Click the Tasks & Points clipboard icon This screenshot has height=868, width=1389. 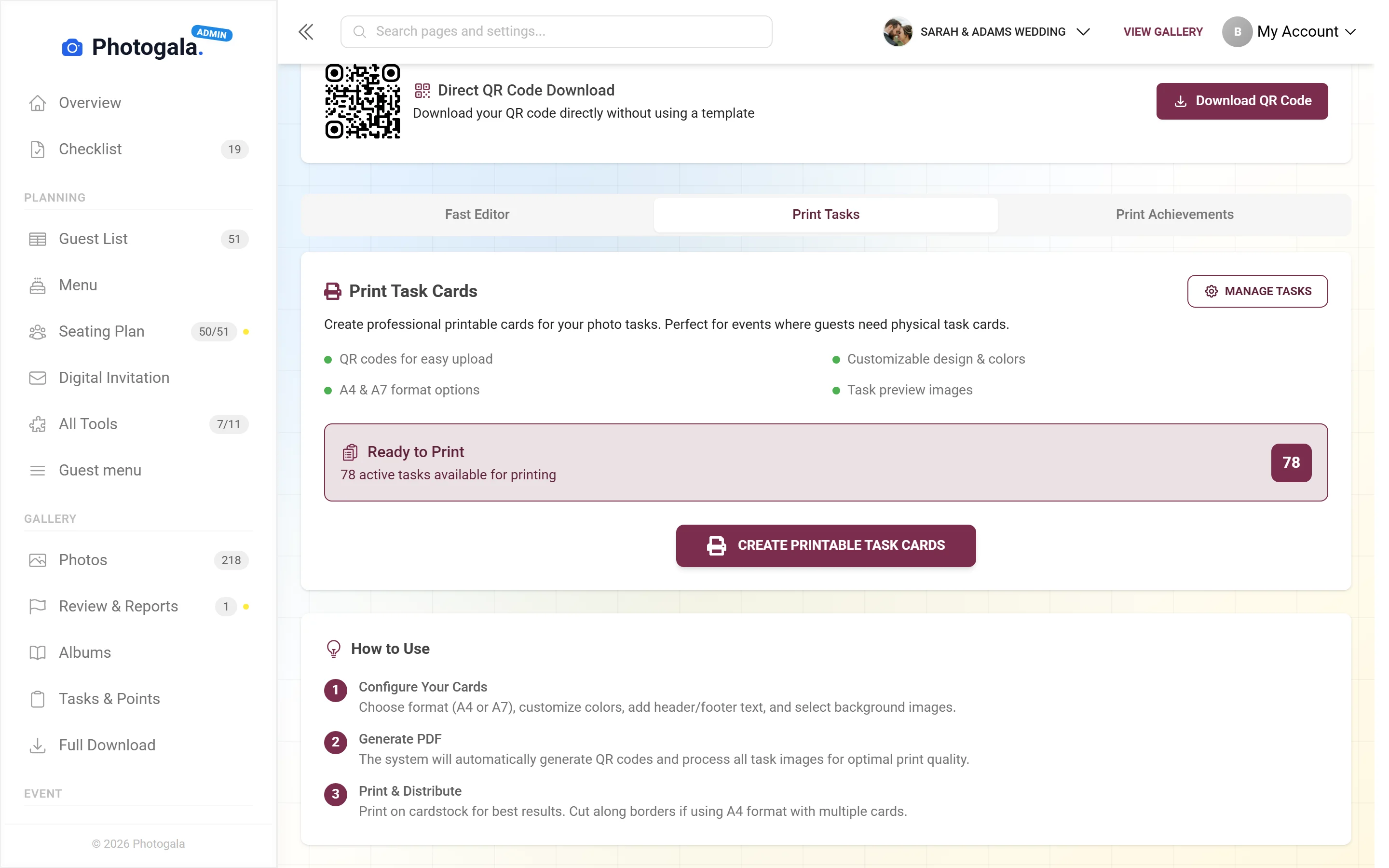[37, 699]
